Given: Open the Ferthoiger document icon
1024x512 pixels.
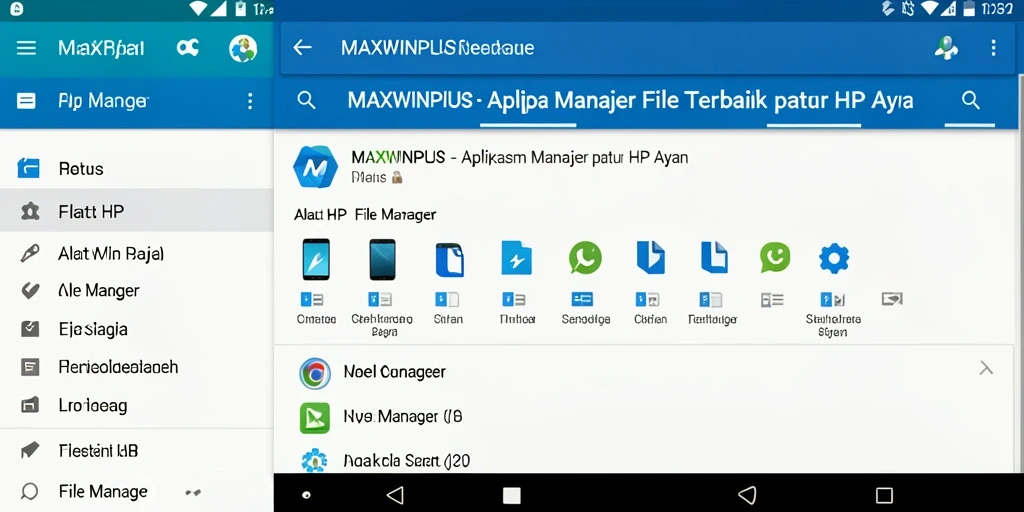Looking at the screenshot, I should [714, 257].
